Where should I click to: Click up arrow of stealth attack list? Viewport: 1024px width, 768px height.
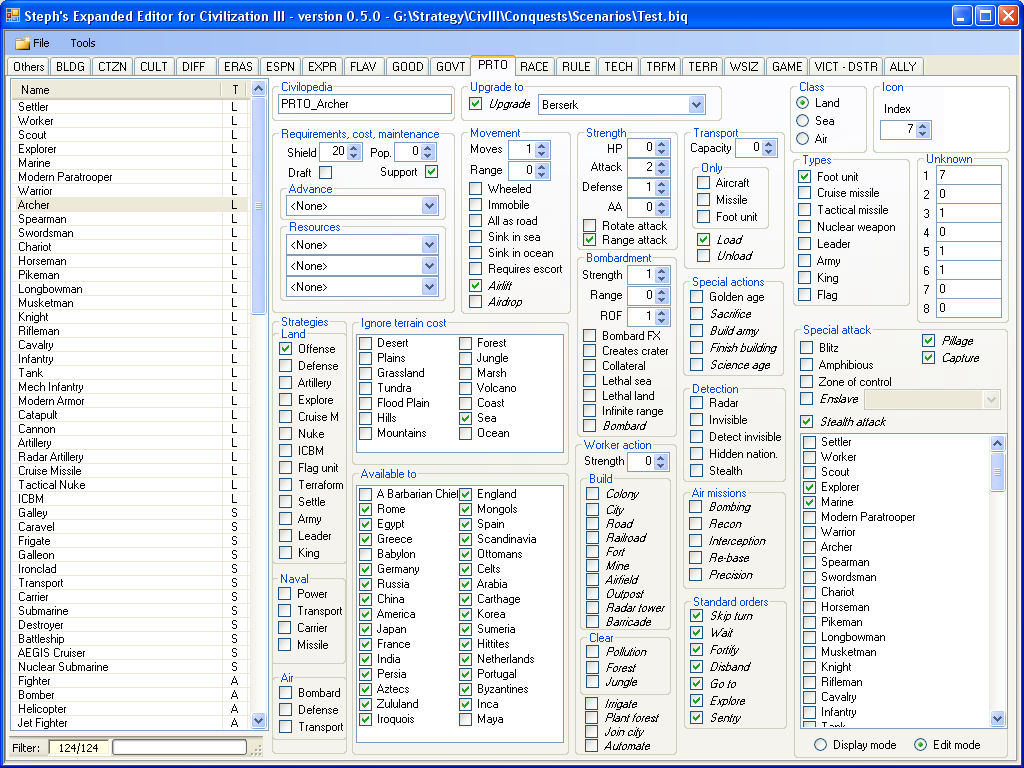pos(997,443)
